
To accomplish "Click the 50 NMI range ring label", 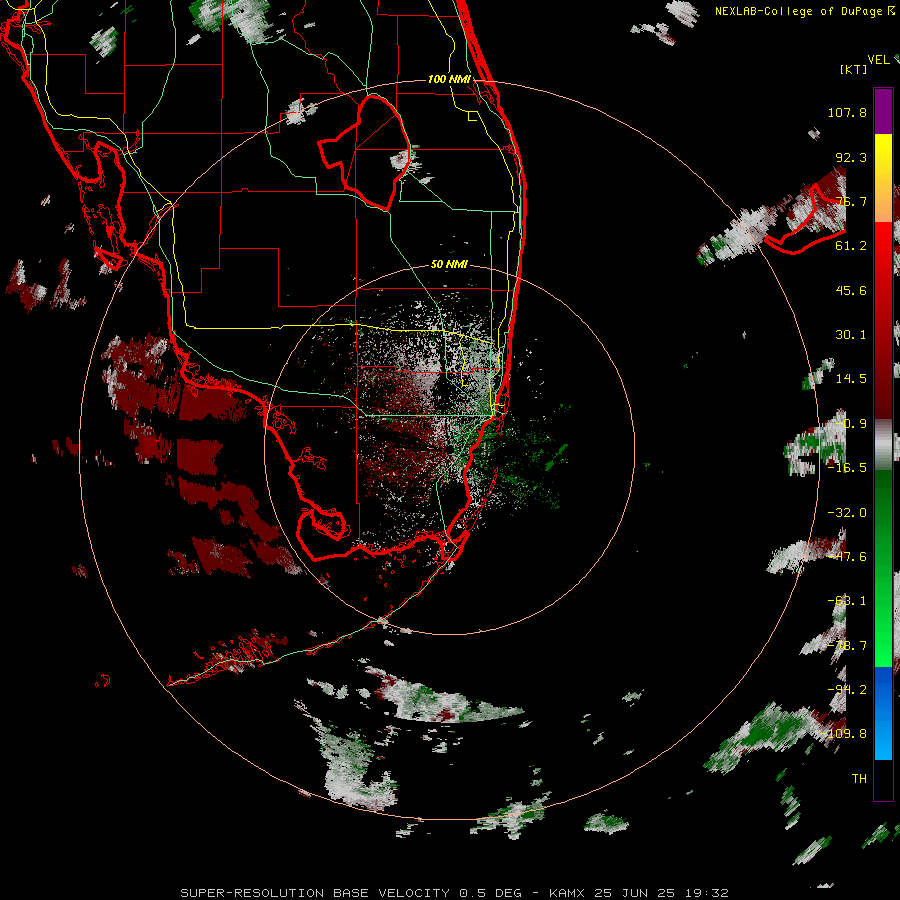I will (449, 265).
